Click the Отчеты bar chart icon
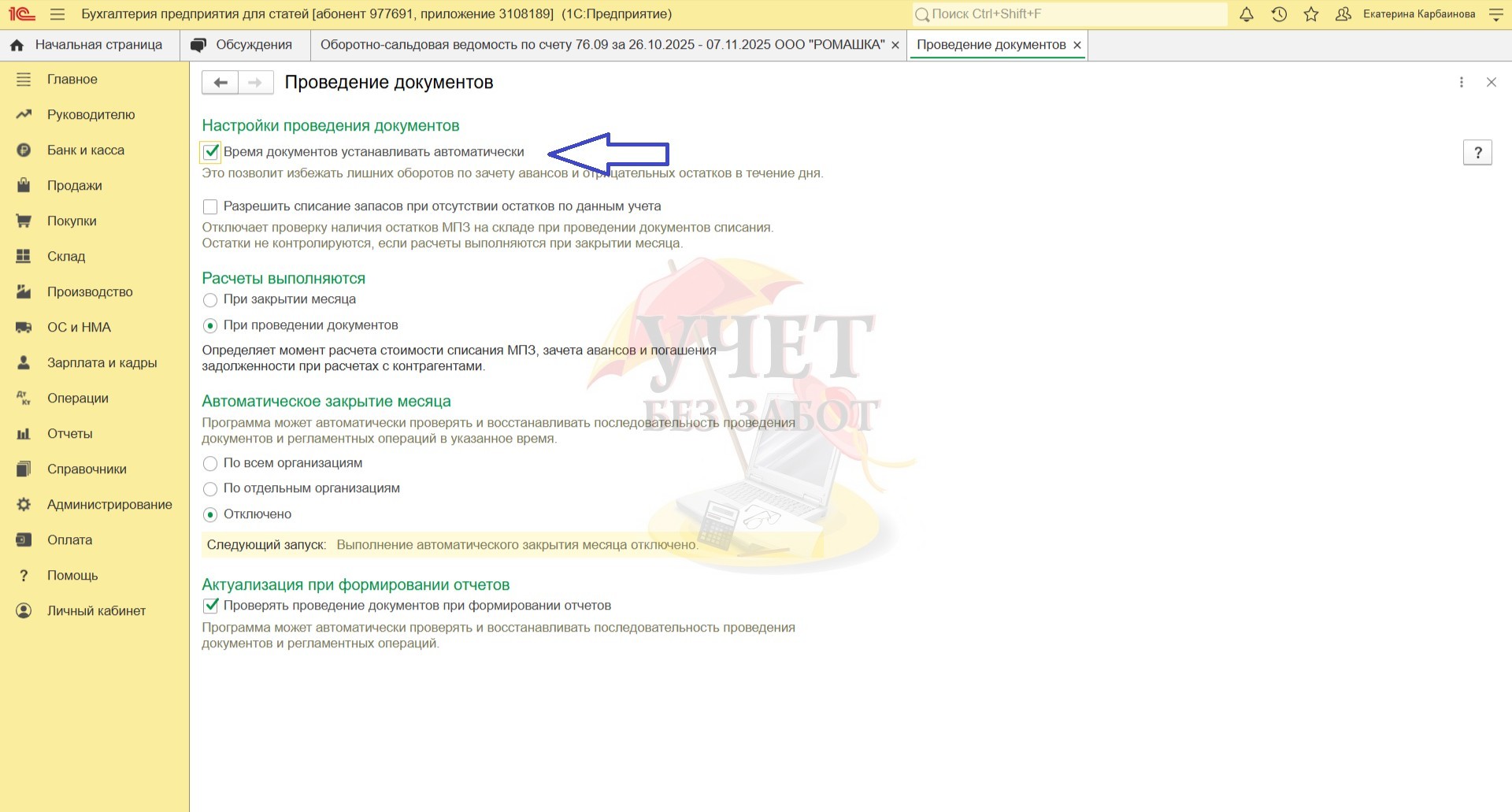1512x812 pixels. [24, 434]
